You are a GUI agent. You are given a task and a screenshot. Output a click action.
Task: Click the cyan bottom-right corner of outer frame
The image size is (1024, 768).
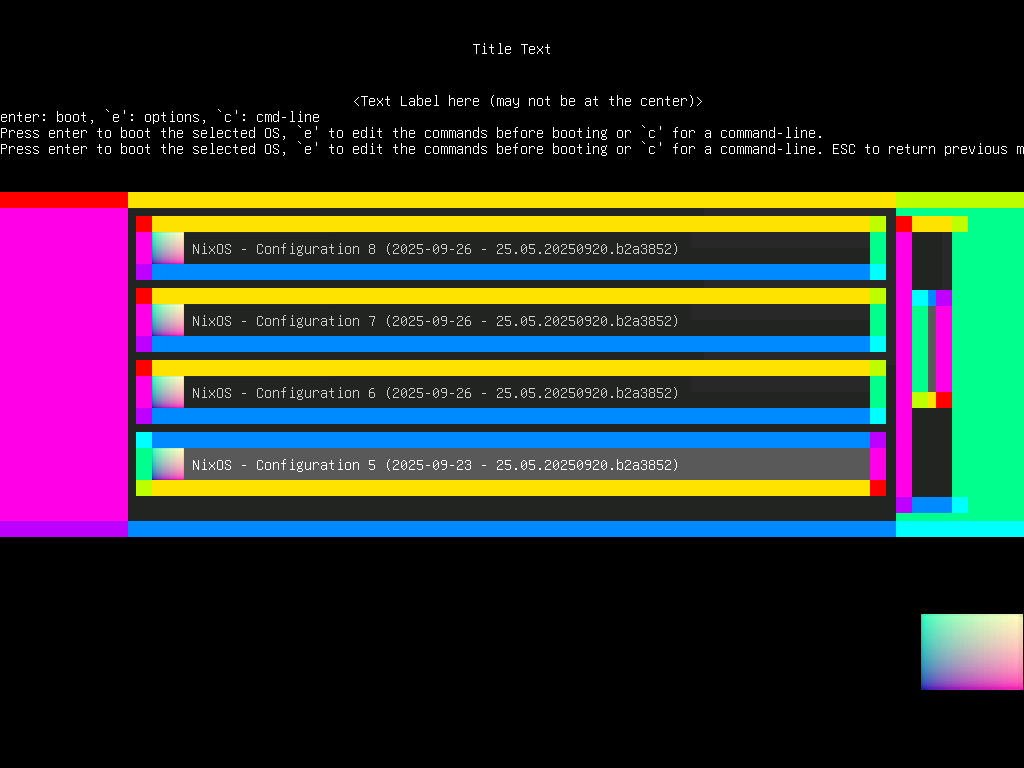(x=960, y=529)
